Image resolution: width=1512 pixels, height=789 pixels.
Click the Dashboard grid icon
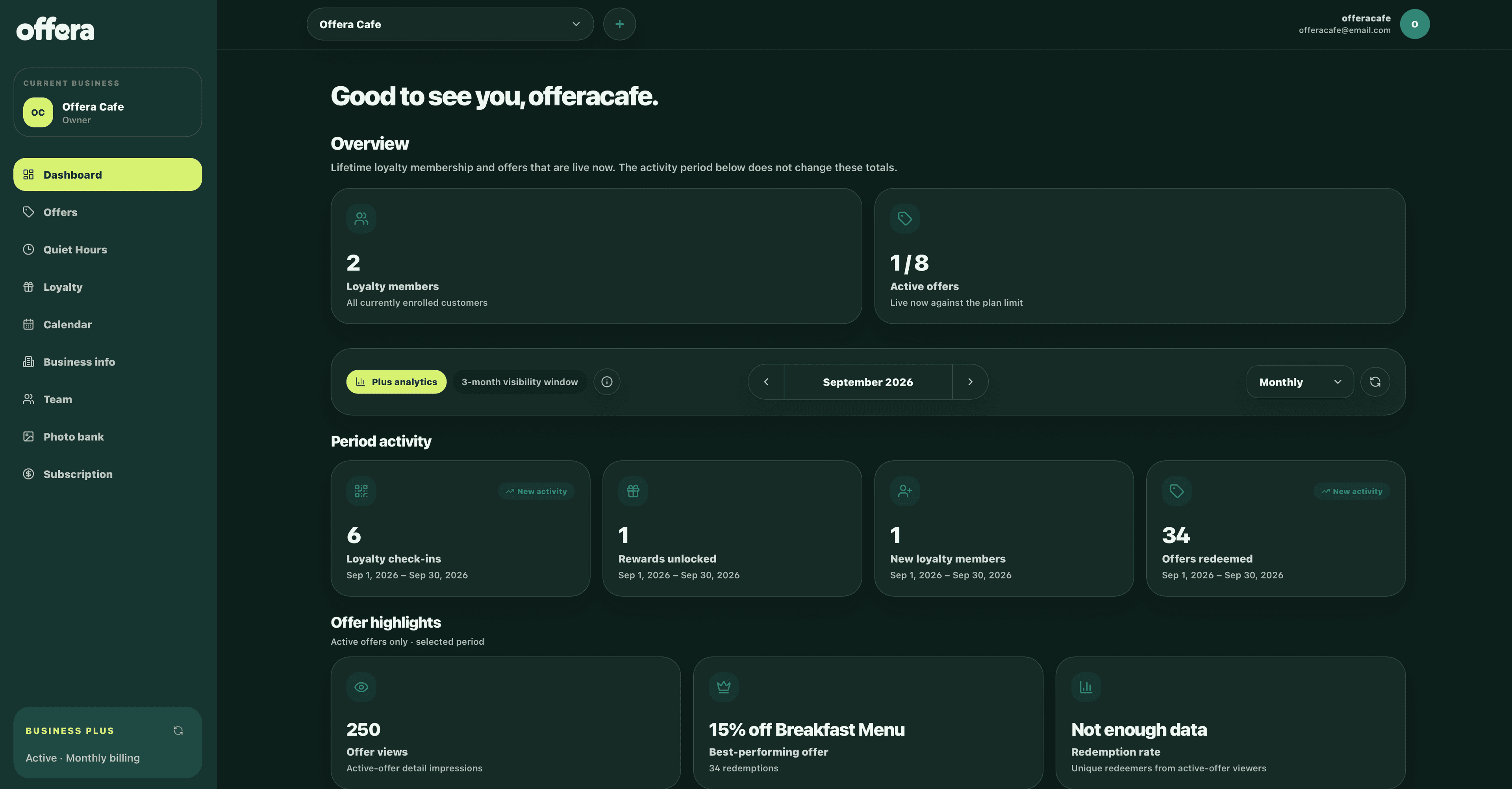click(x=28, y=174)
